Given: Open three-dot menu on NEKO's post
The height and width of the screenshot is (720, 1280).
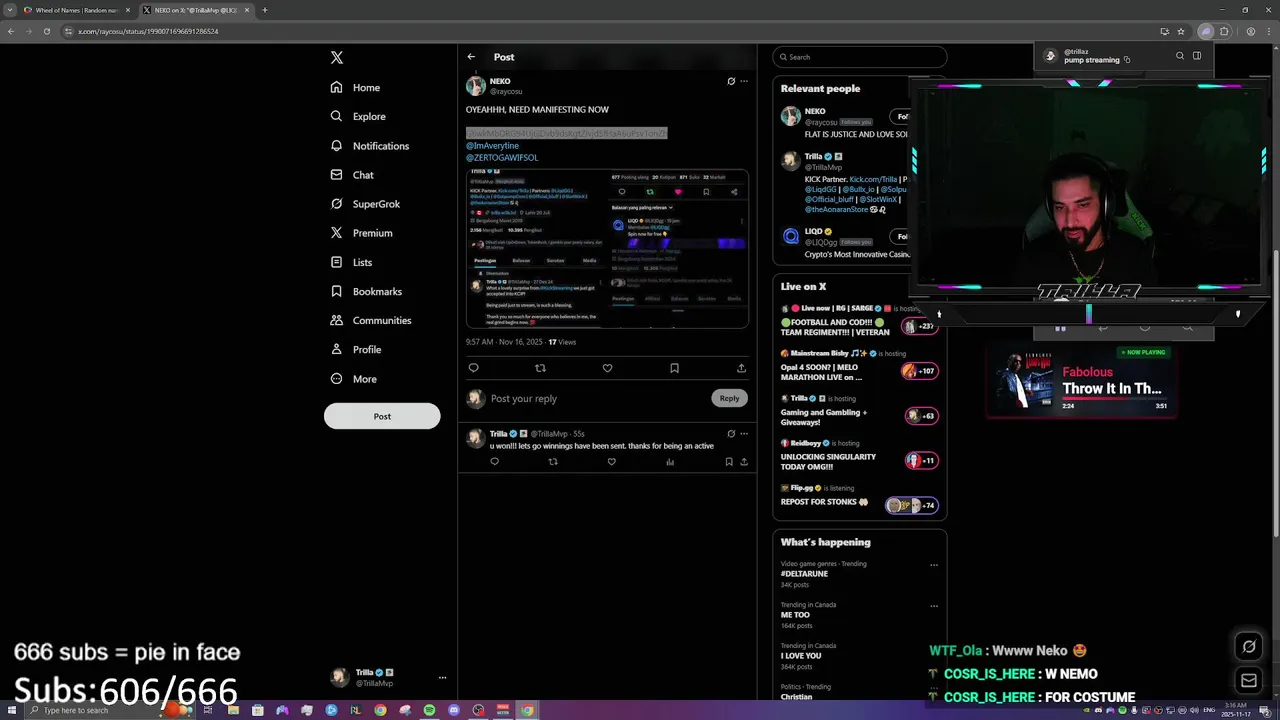Looking at the screenshot, I should point(743,81).
